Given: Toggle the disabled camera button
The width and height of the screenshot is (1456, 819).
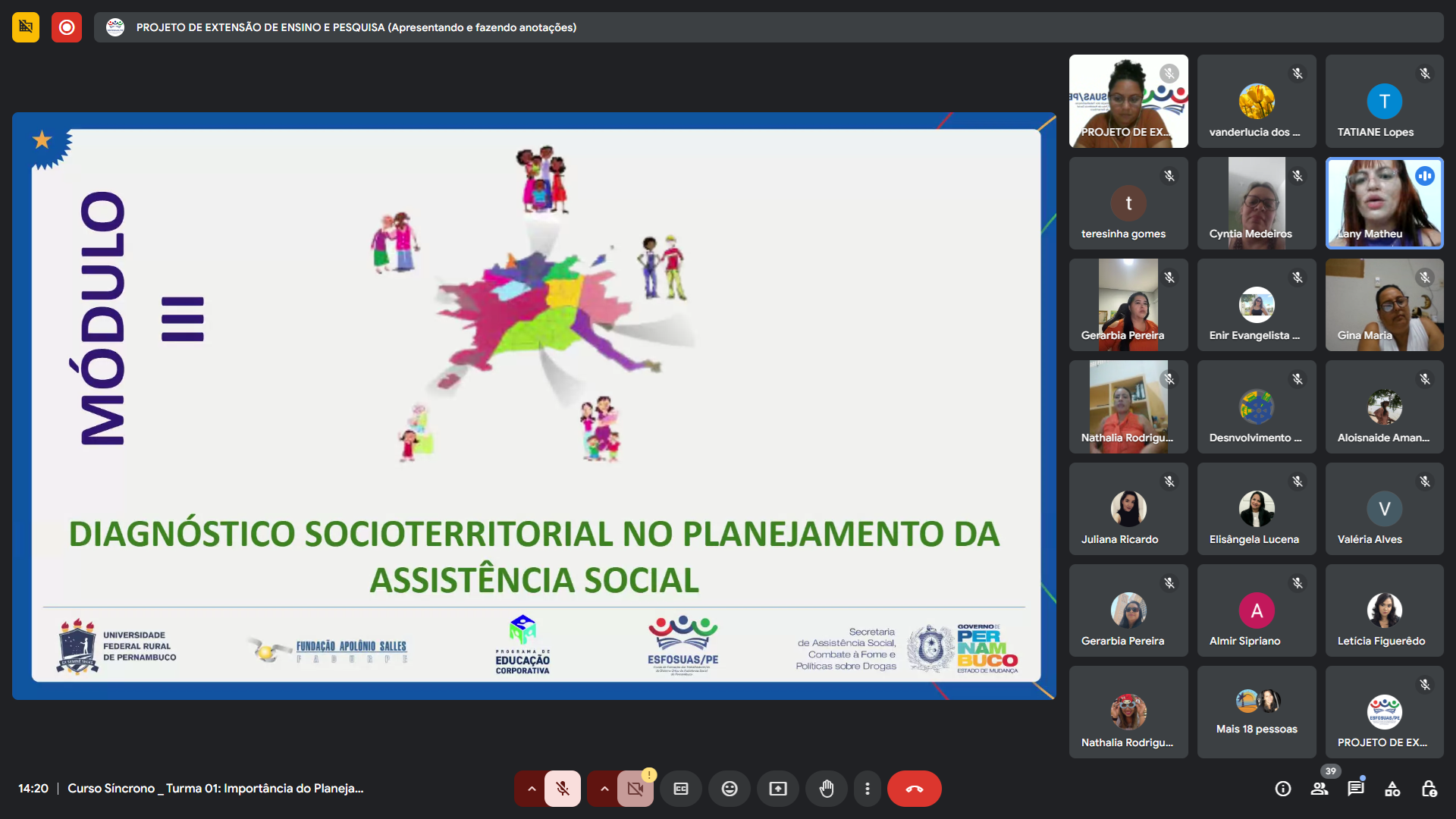Looking at the screenshot, I should pyautogui.click(x=635, y=789).
